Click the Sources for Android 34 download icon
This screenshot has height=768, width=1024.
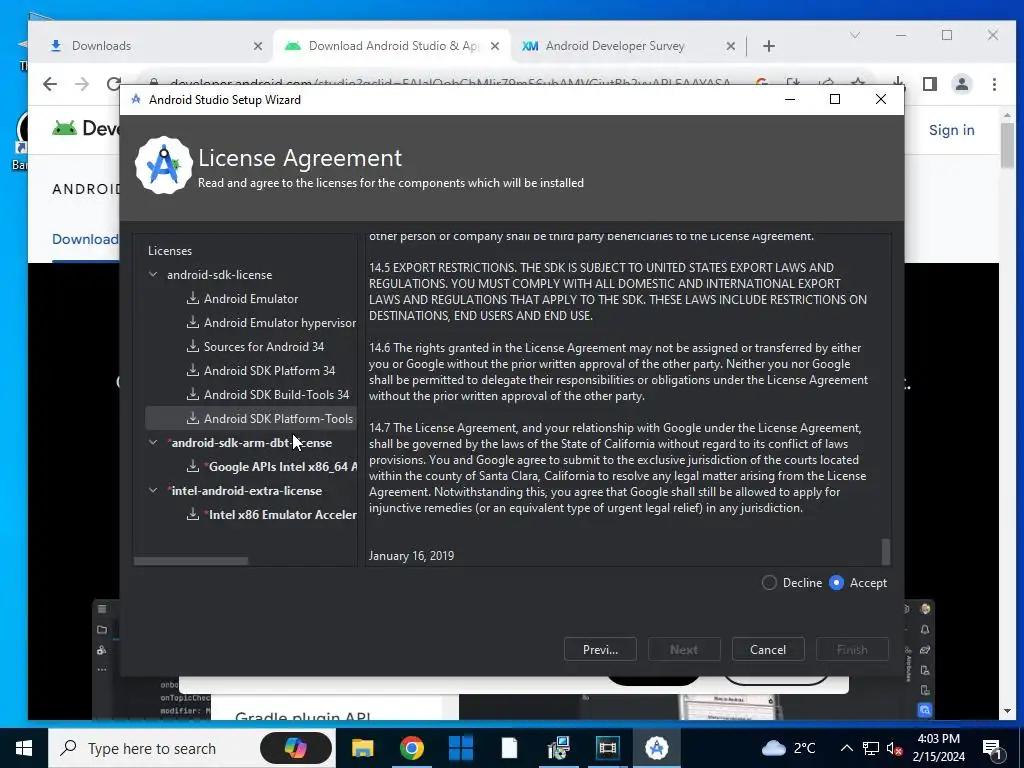click(193, 347)
